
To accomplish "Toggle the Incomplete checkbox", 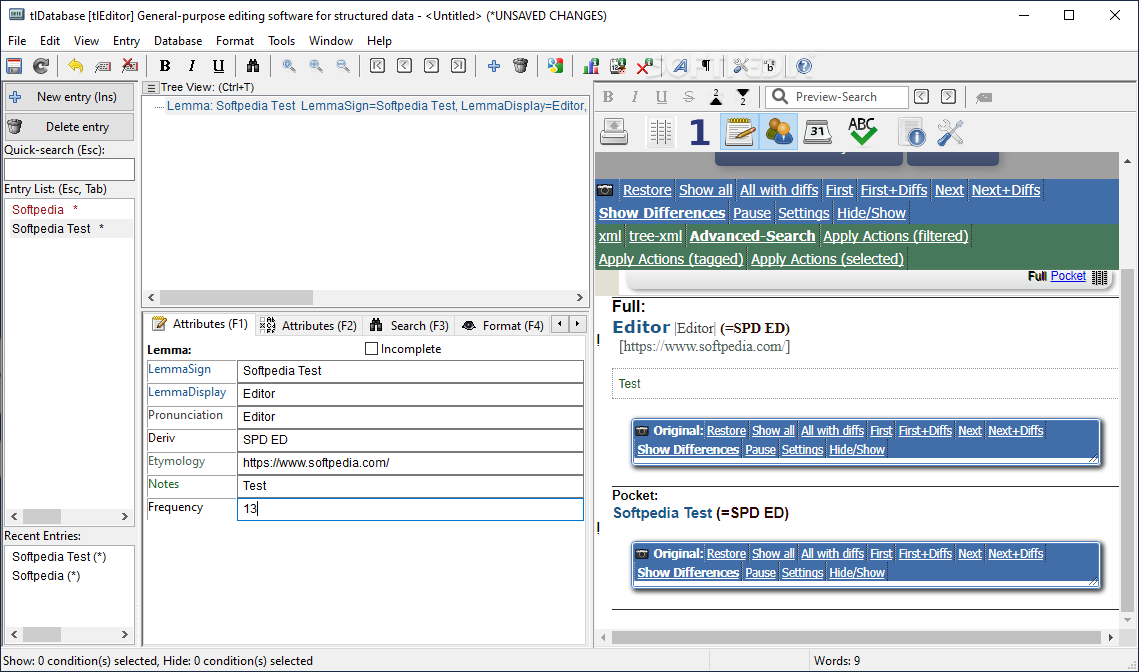I will click(x=371, y=349).
